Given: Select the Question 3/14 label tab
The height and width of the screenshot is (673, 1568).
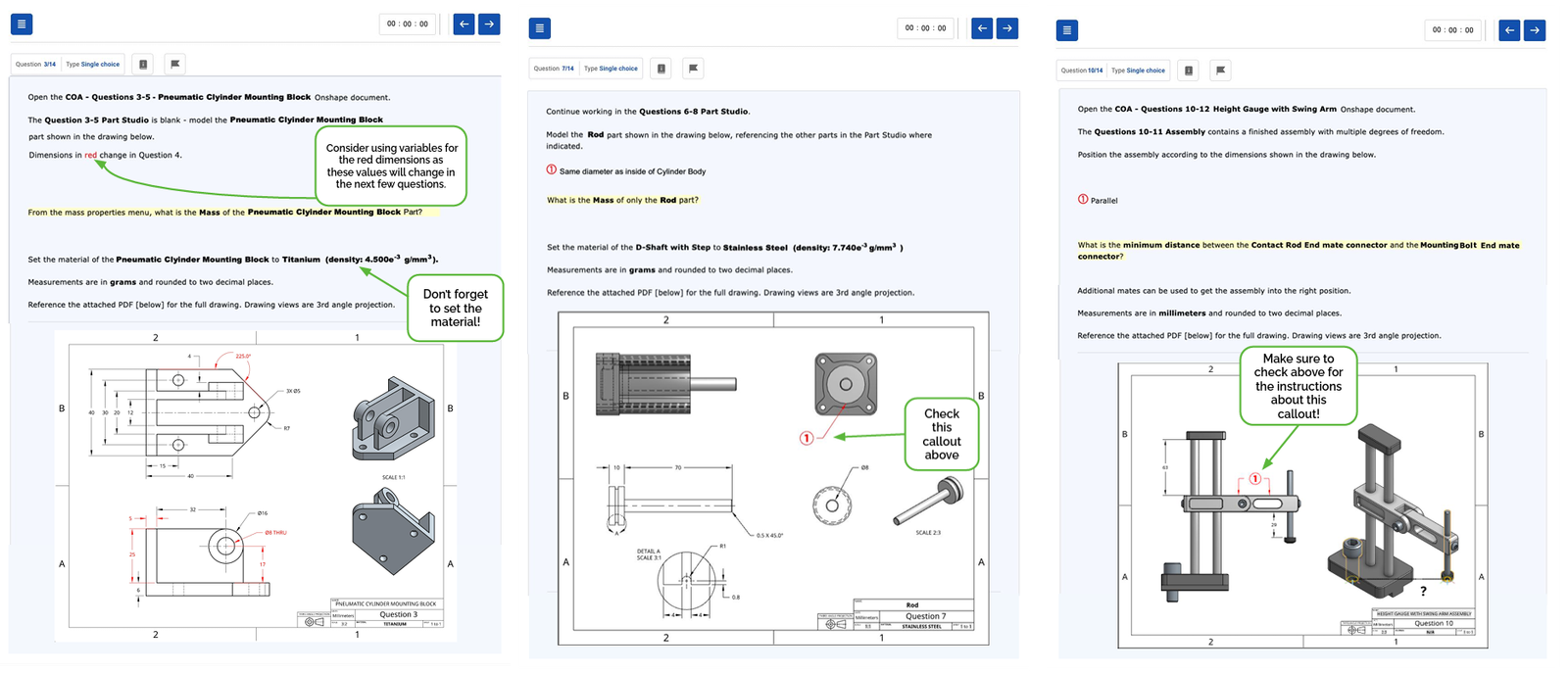Looking at the screenshot, I should pos(36,65).
